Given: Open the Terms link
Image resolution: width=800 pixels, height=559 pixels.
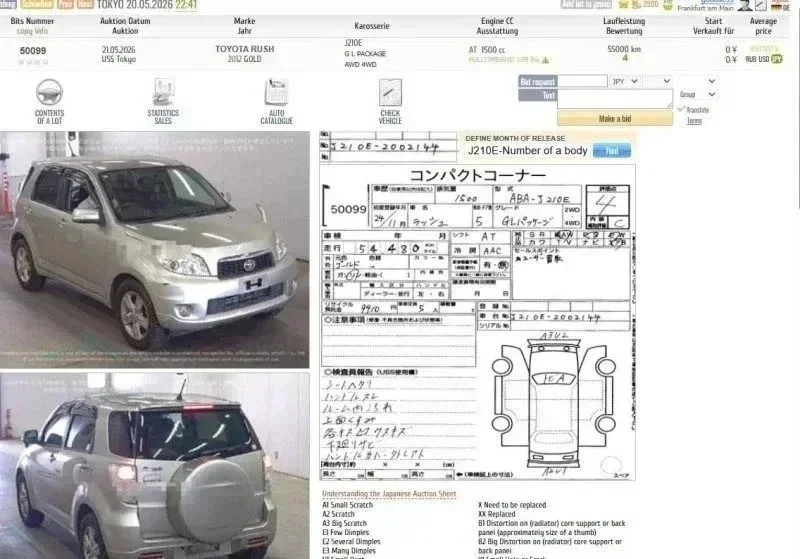Looking at the screenshot, I should click(694, 121).
